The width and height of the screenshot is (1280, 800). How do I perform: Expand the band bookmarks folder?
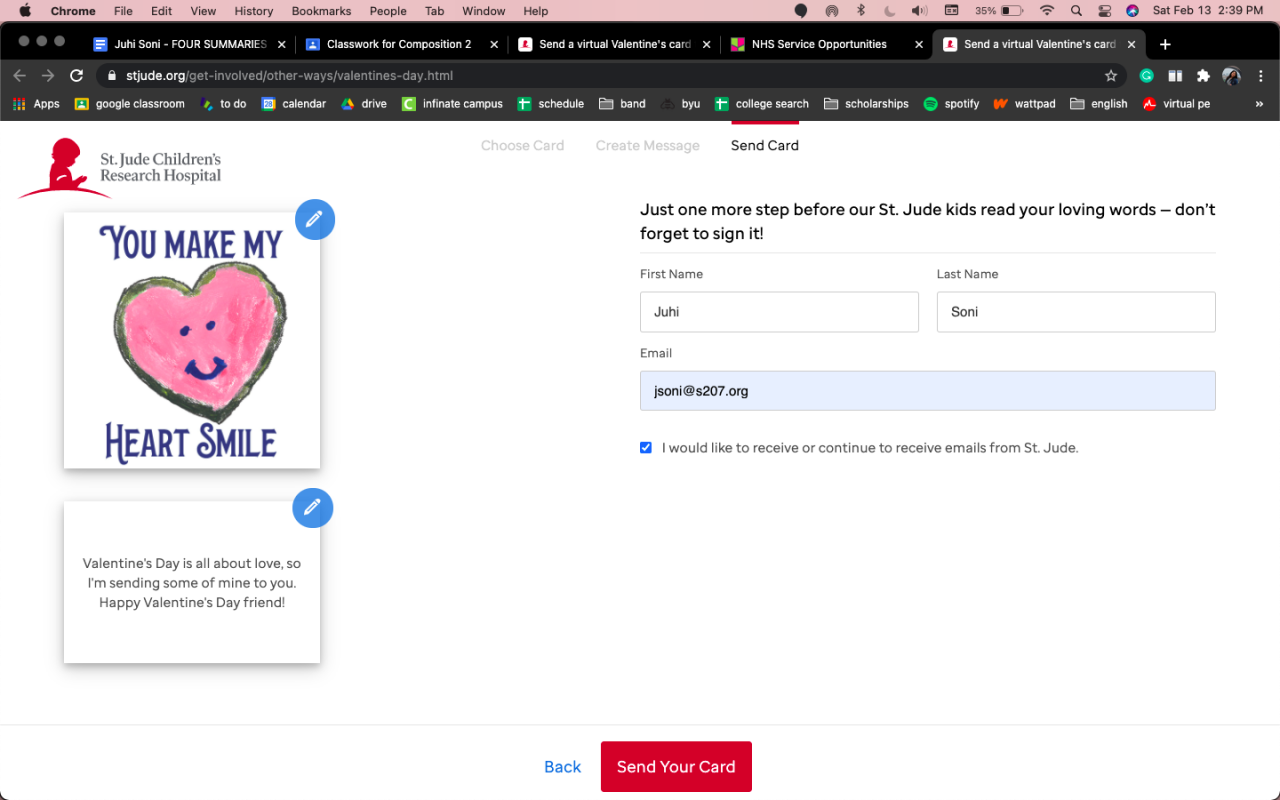pos(622,104)
